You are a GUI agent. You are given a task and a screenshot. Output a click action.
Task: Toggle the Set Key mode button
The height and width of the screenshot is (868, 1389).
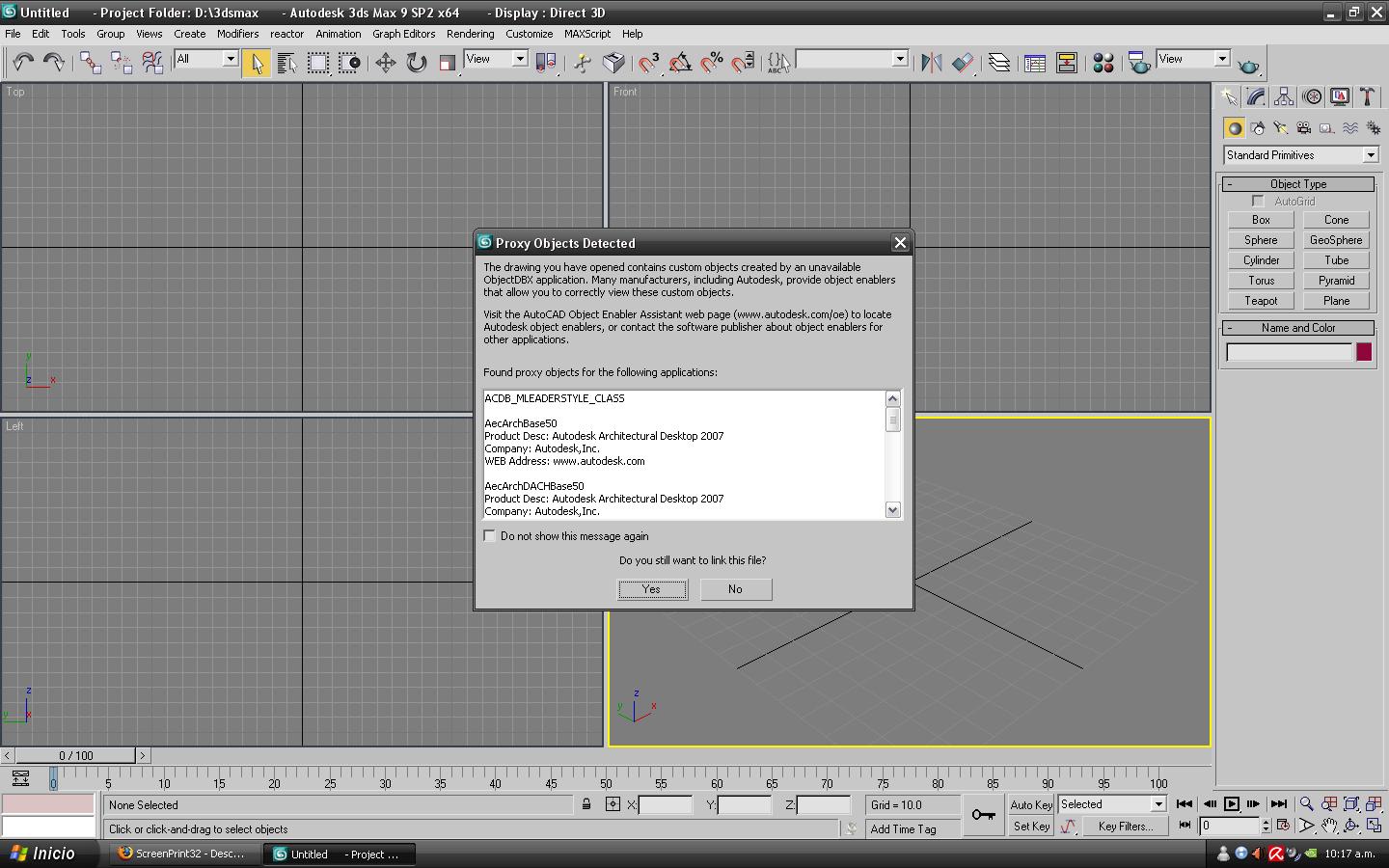tap(1031, 827)
